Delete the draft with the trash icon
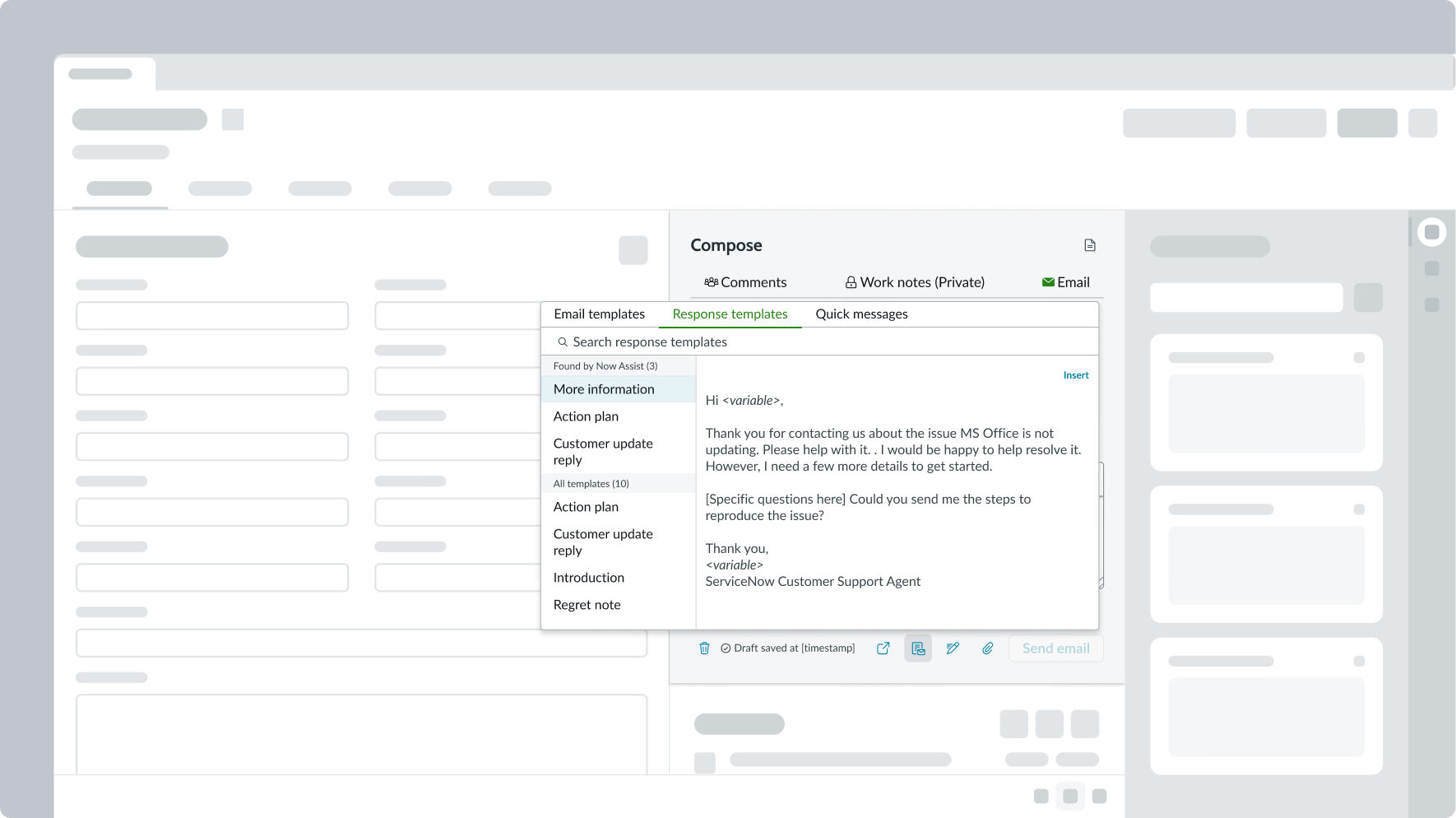1456x818 pixels. pyautogui.click(x=705, y=648)
